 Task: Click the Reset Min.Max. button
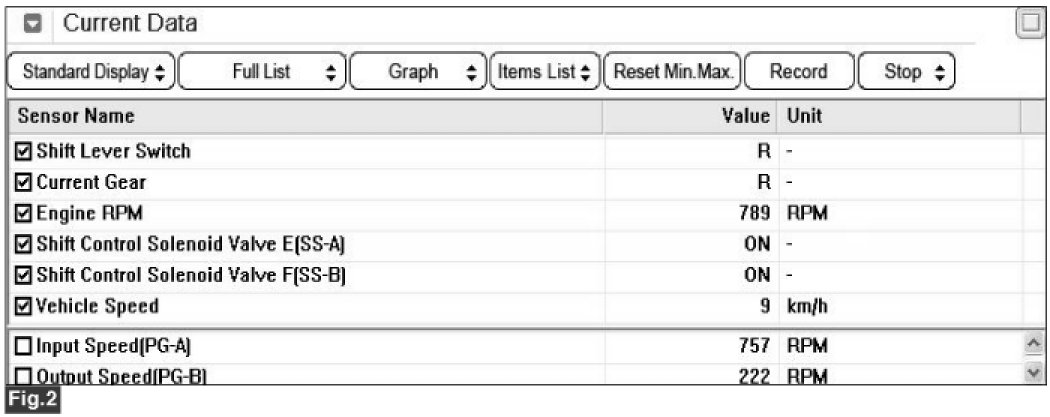[672, 72]
